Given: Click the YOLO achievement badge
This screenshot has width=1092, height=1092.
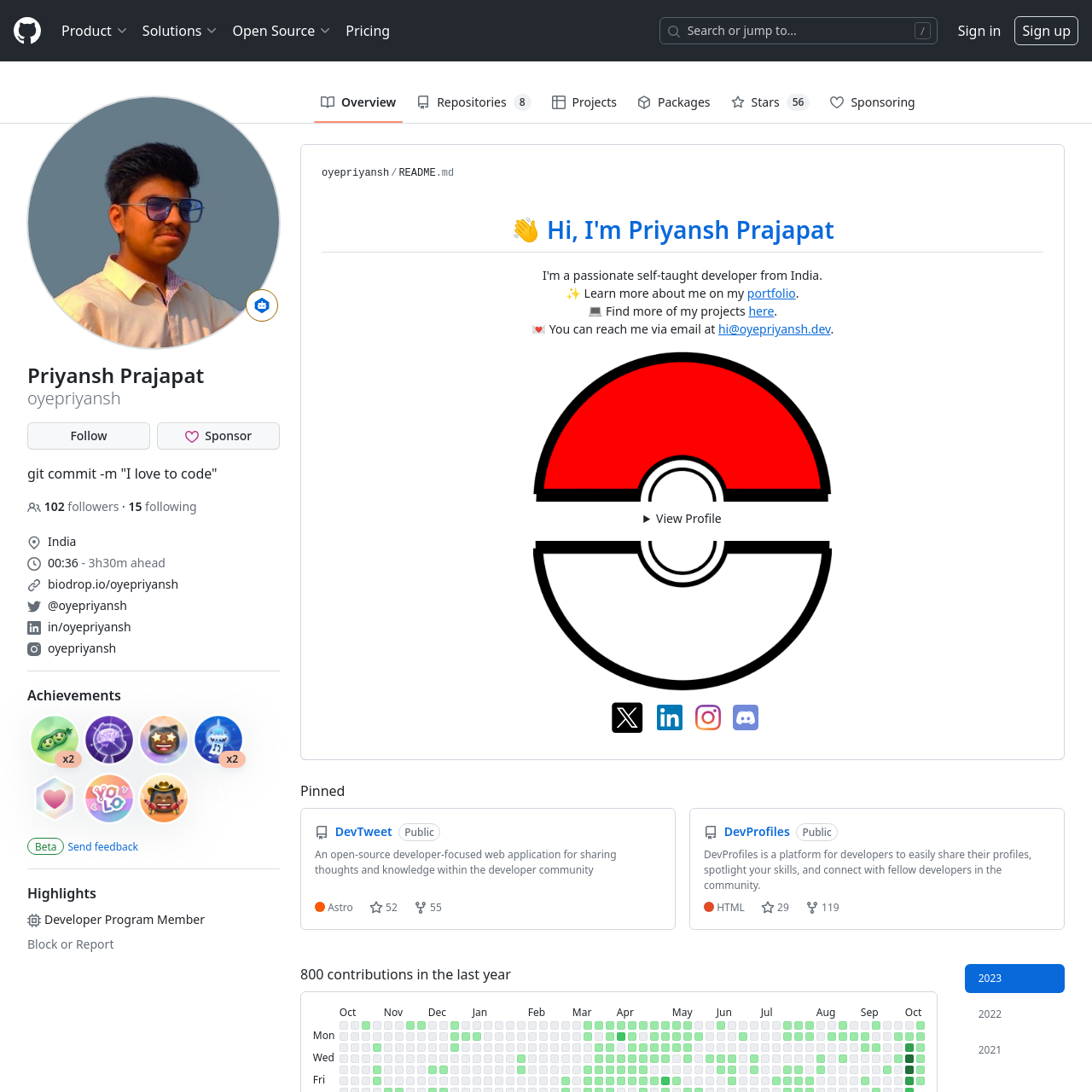Looking at the screenshot, I should click(109, 799).
